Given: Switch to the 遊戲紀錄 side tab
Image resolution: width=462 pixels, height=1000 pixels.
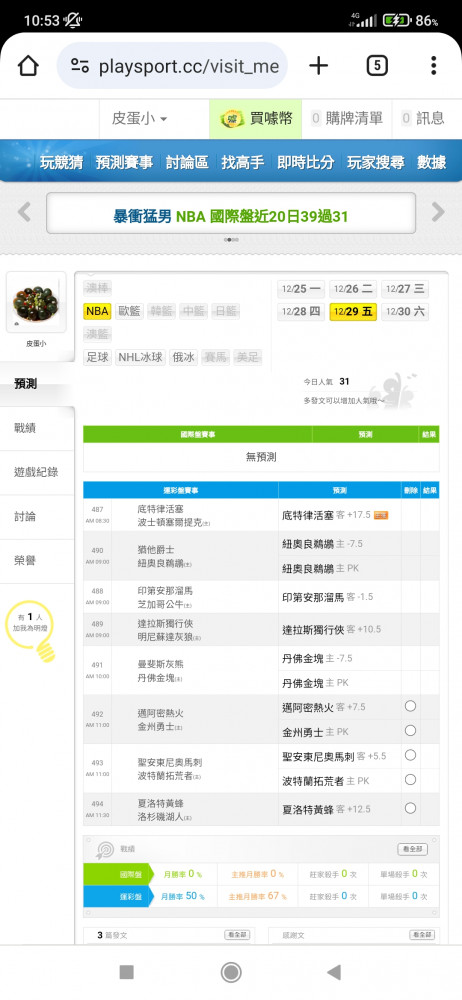Looking at the screenshot, I should 37,473.
